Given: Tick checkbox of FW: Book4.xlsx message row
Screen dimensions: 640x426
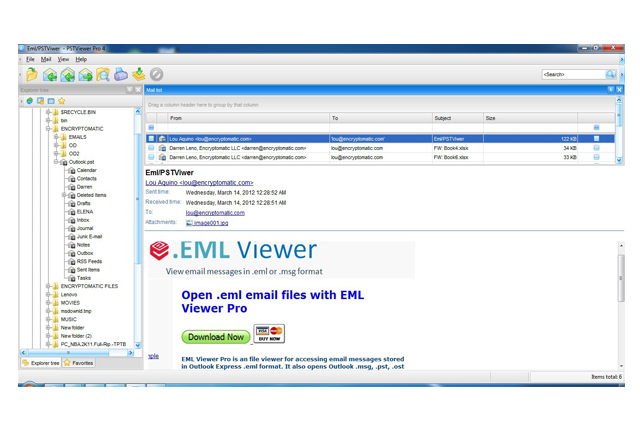Looking at the screenshot, I should [151, 148].
